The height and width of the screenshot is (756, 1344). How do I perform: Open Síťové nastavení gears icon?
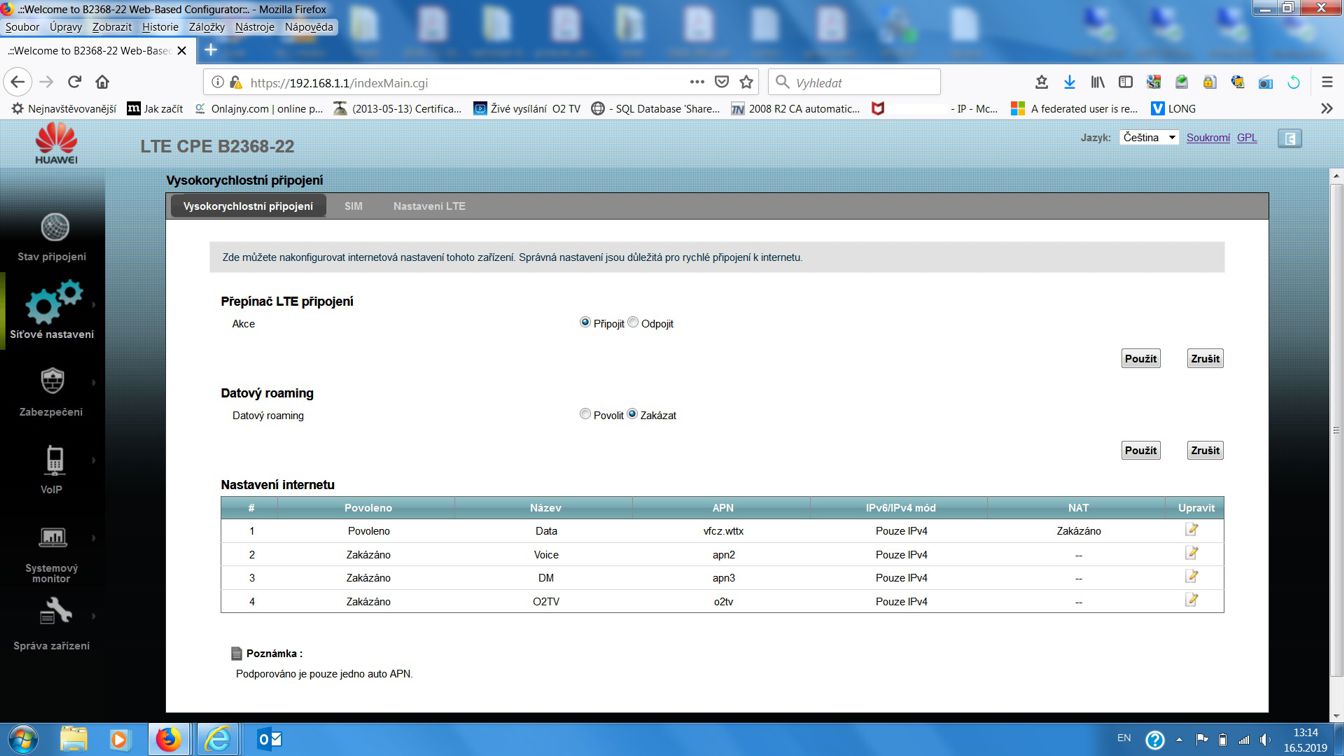click(53, 303)
